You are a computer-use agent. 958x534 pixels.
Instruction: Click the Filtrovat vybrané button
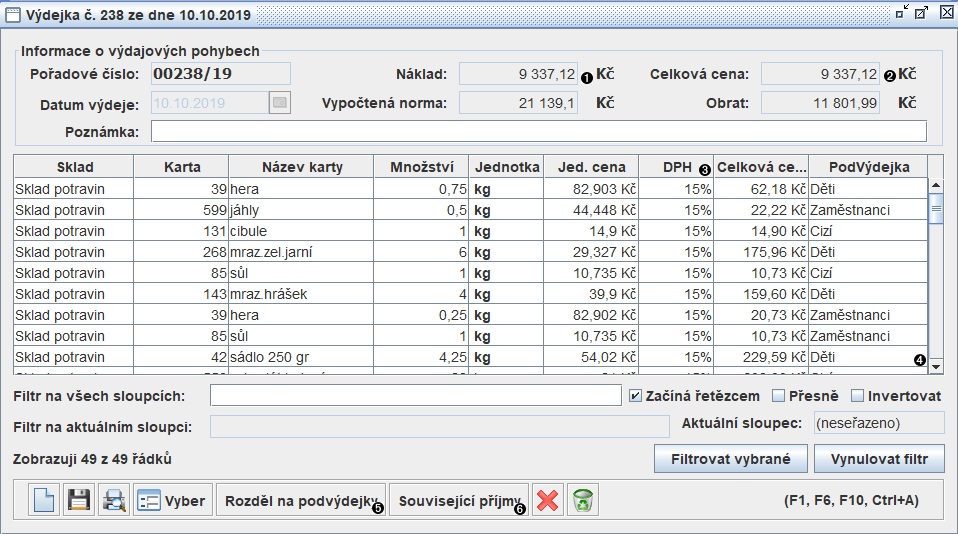pos(730,460)
